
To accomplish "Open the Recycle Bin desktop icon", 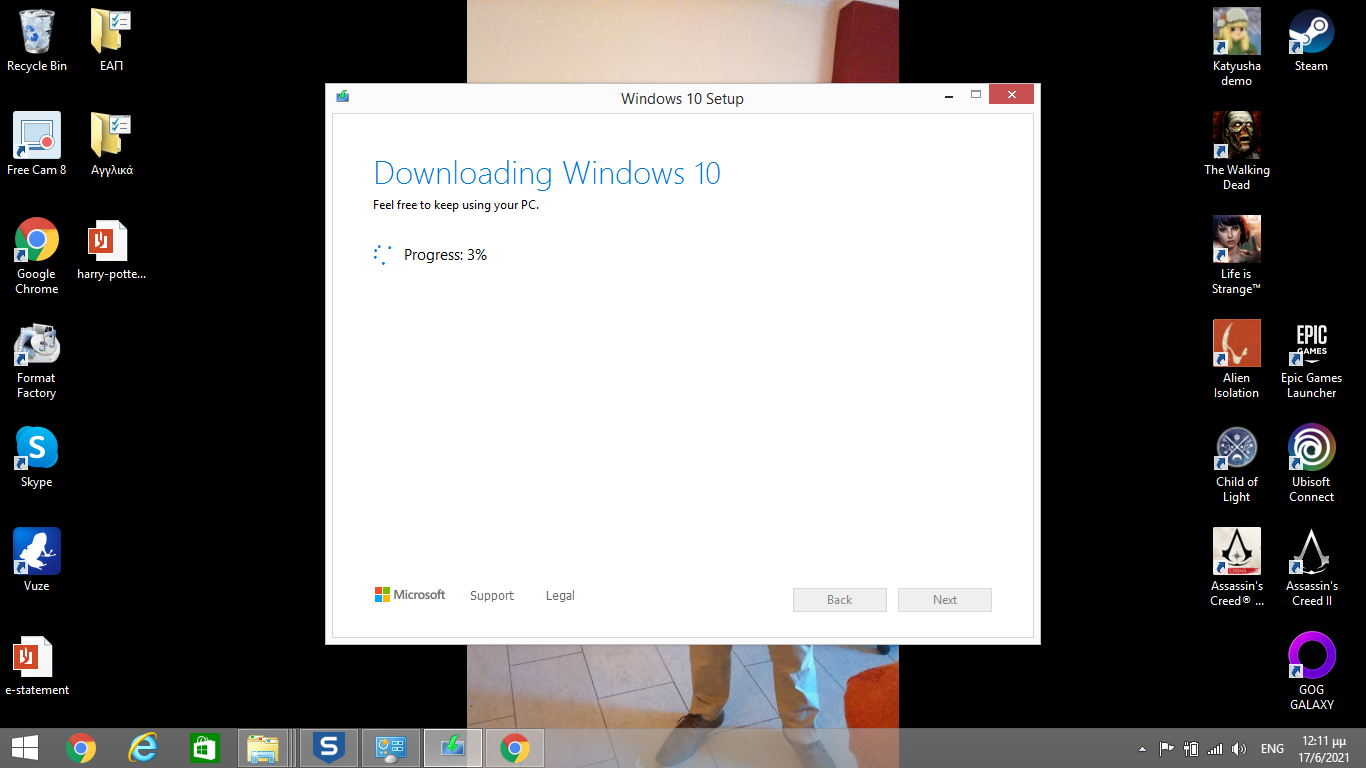I will tap(37, 40).
